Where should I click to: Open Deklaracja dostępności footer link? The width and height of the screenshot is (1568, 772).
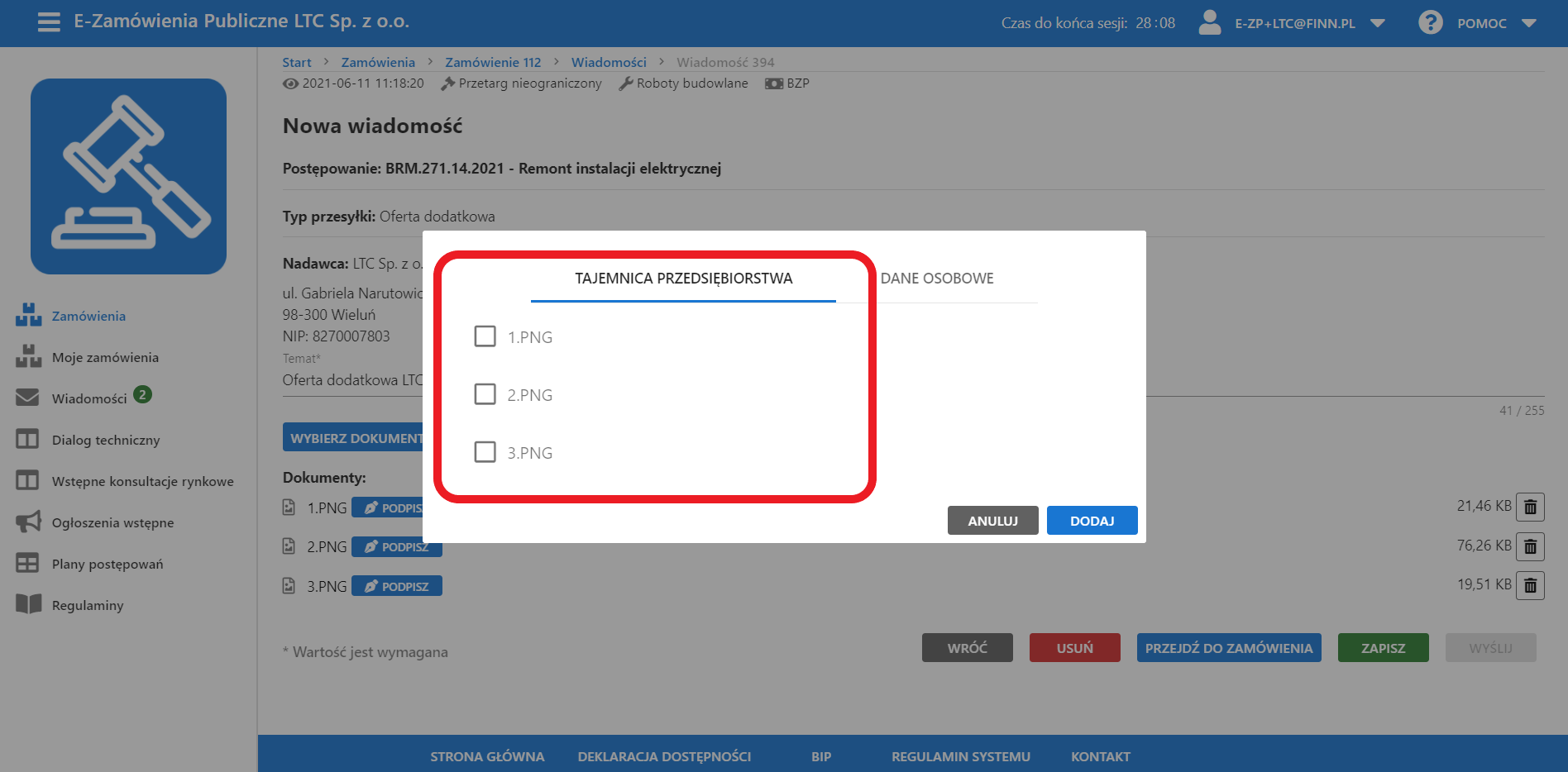[x=664, y=756]
